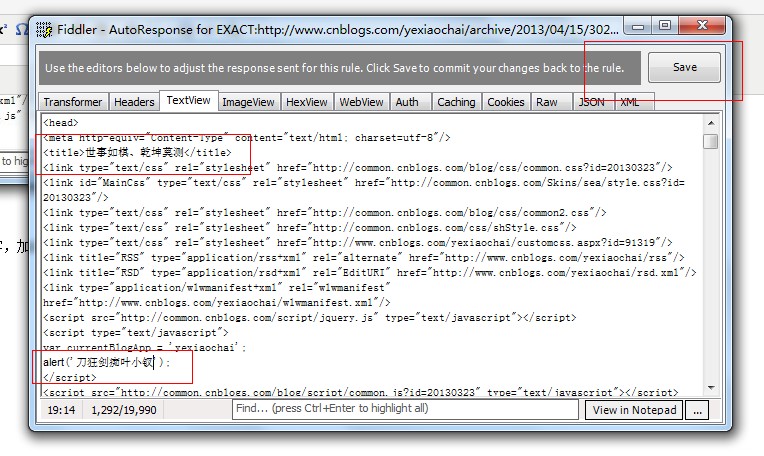The height and width of the screenshot is (456, 764).
Task: Open the WebView tab
Action: [x=361, y=102]
